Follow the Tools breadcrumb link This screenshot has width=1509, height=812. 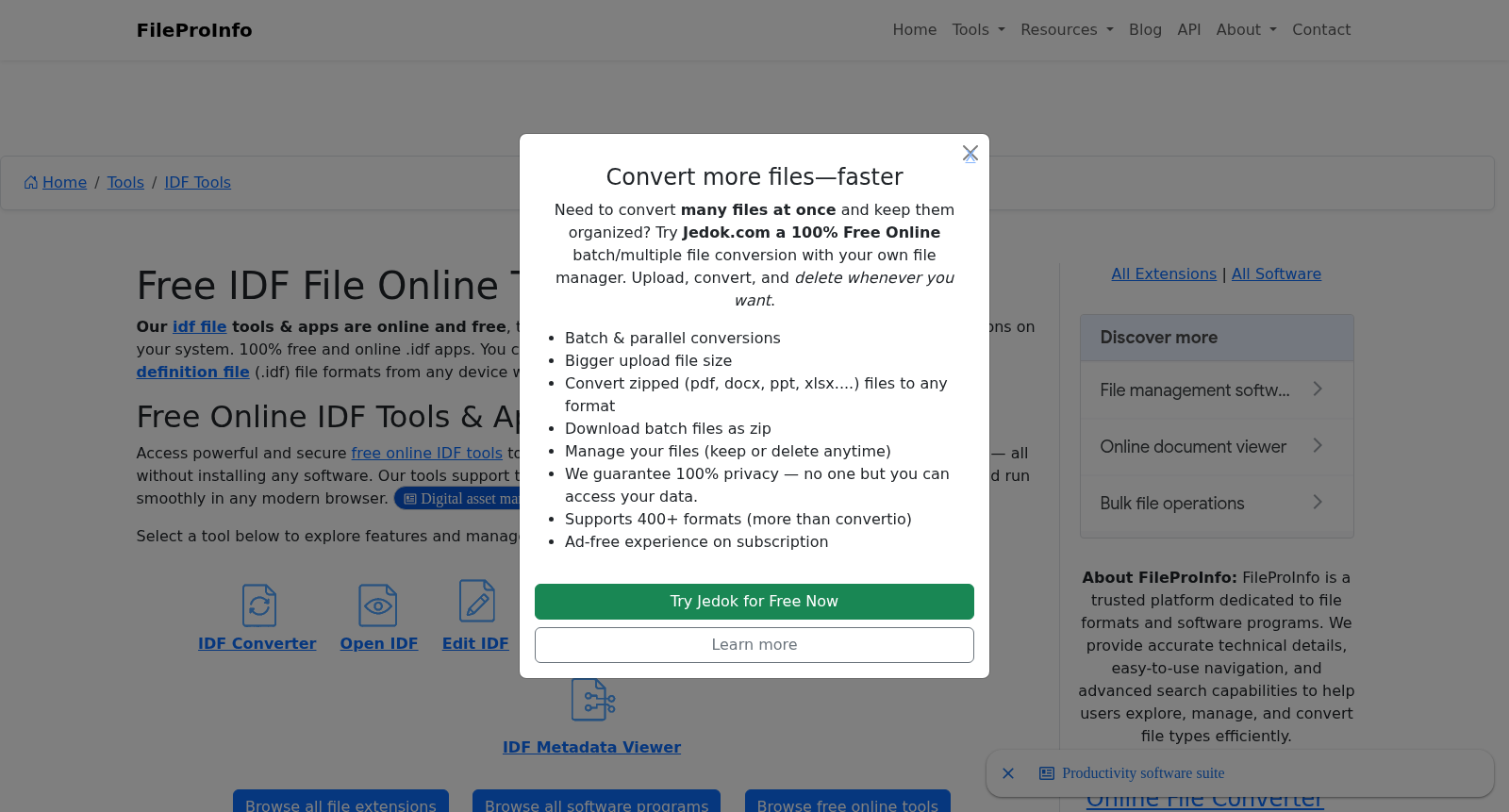click(x=125, y=183)
